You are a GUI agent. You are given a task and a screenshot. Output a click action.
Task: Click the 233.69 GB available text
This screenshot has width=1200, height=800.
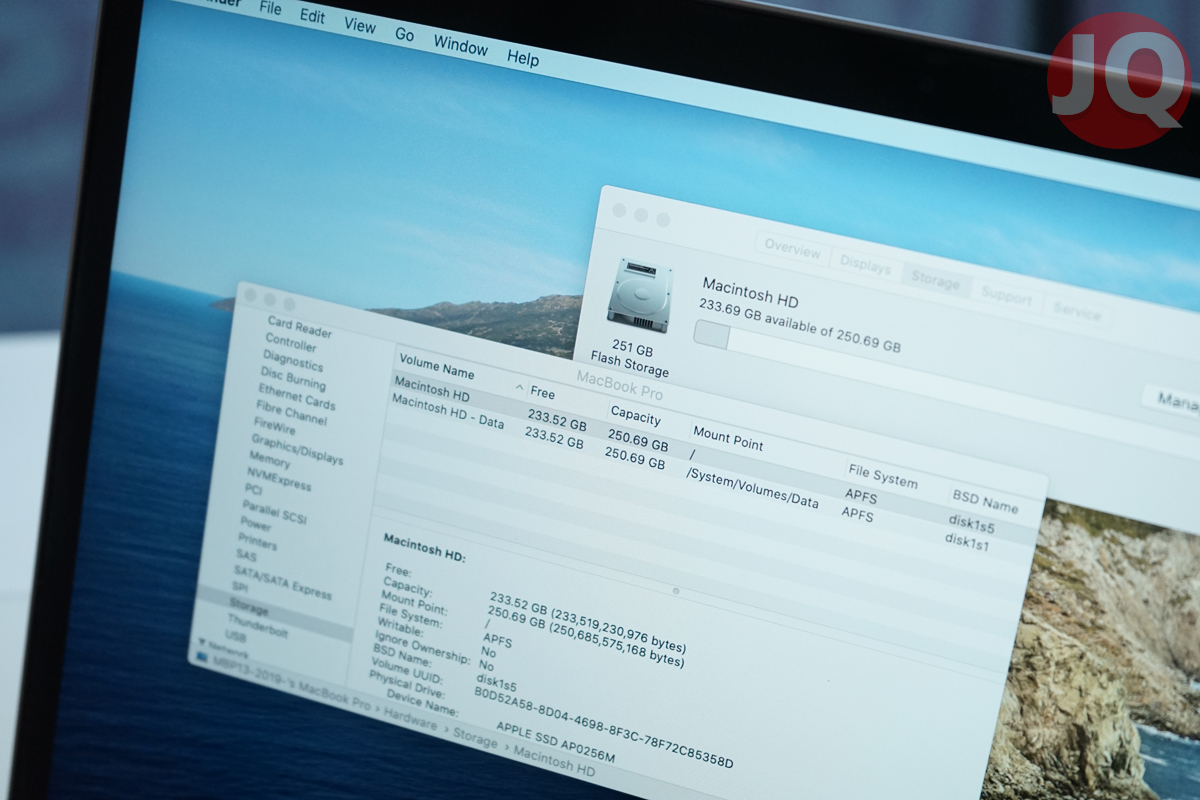point(799,325)
